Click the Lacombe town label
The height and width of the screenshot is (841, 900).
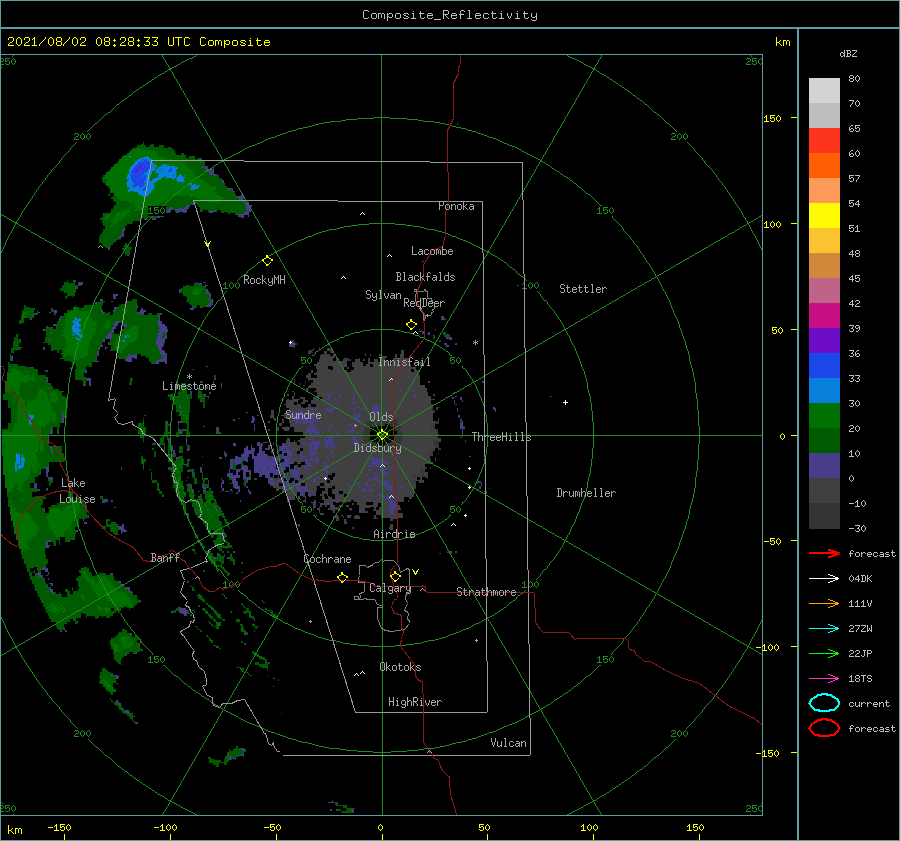click(432, 251)
